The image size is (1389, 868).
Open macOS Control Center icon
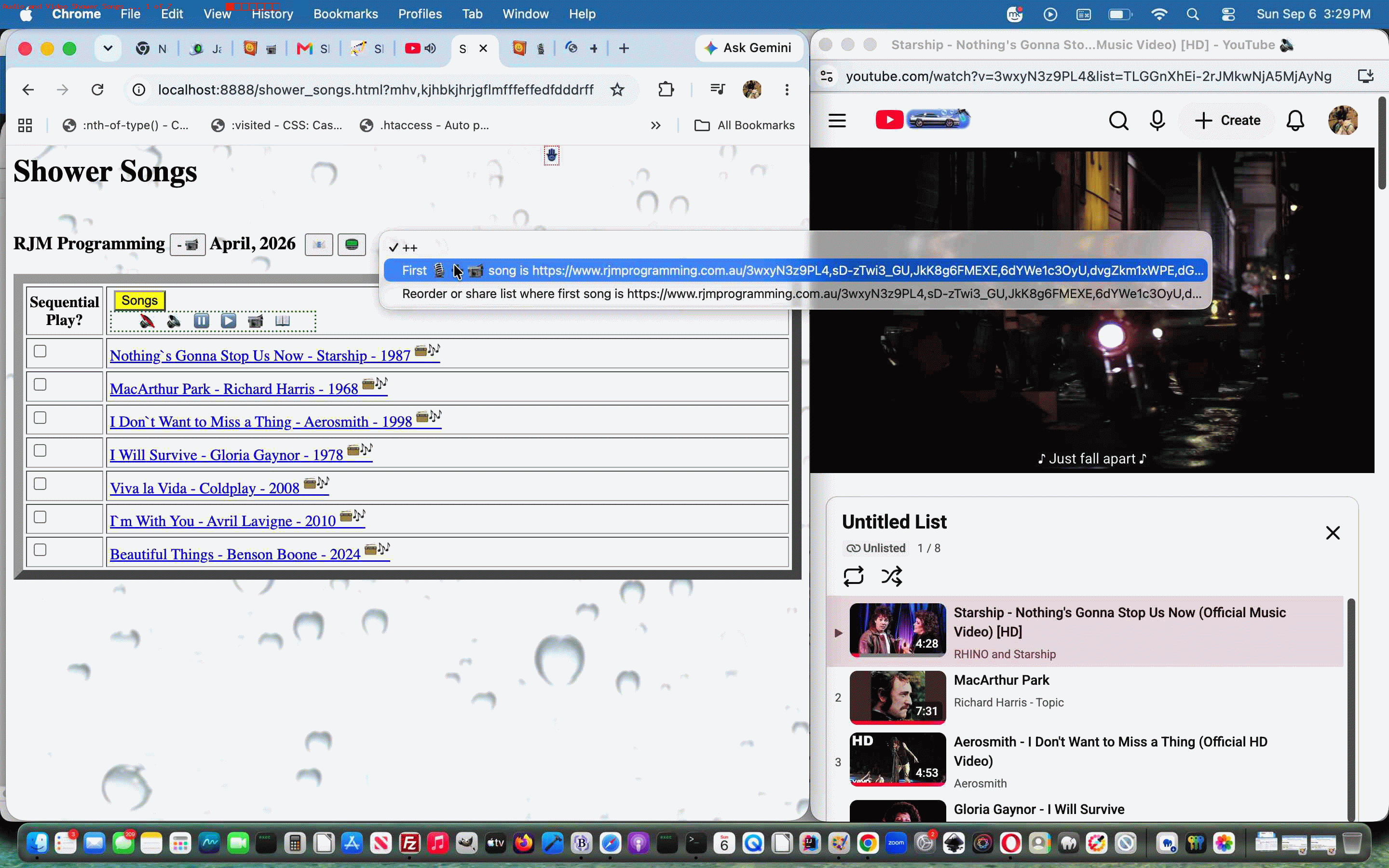(1228, 14)
